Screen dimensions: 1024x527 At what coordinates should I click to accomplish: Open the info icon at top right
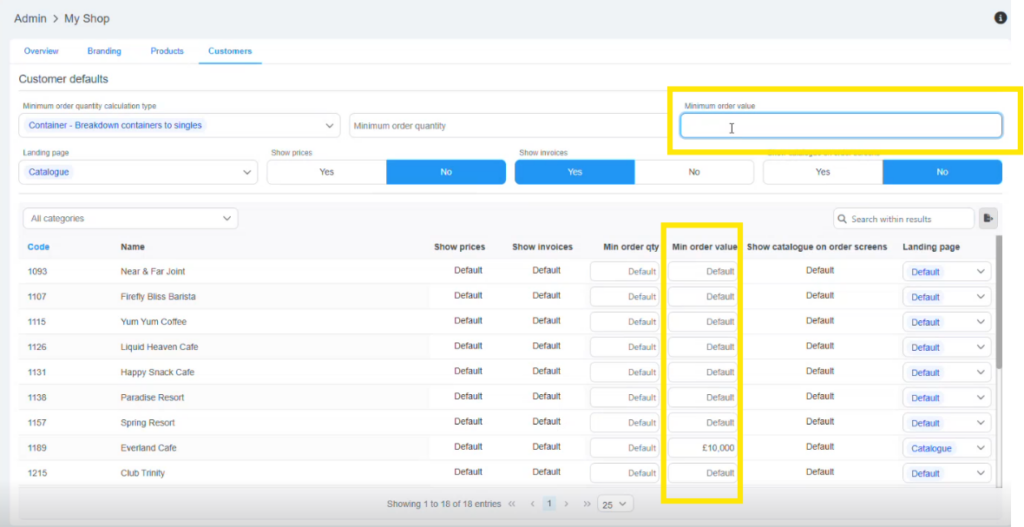[1000, 18]
